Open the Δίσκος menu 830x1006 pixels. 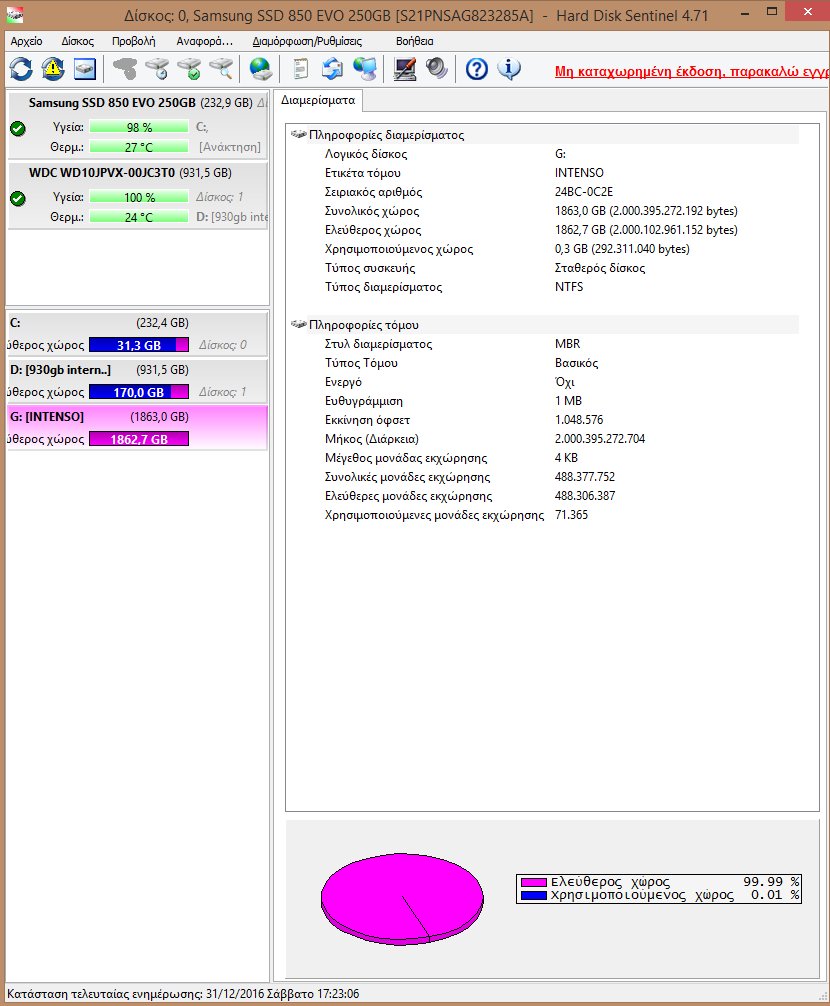[x=78, y=41]
